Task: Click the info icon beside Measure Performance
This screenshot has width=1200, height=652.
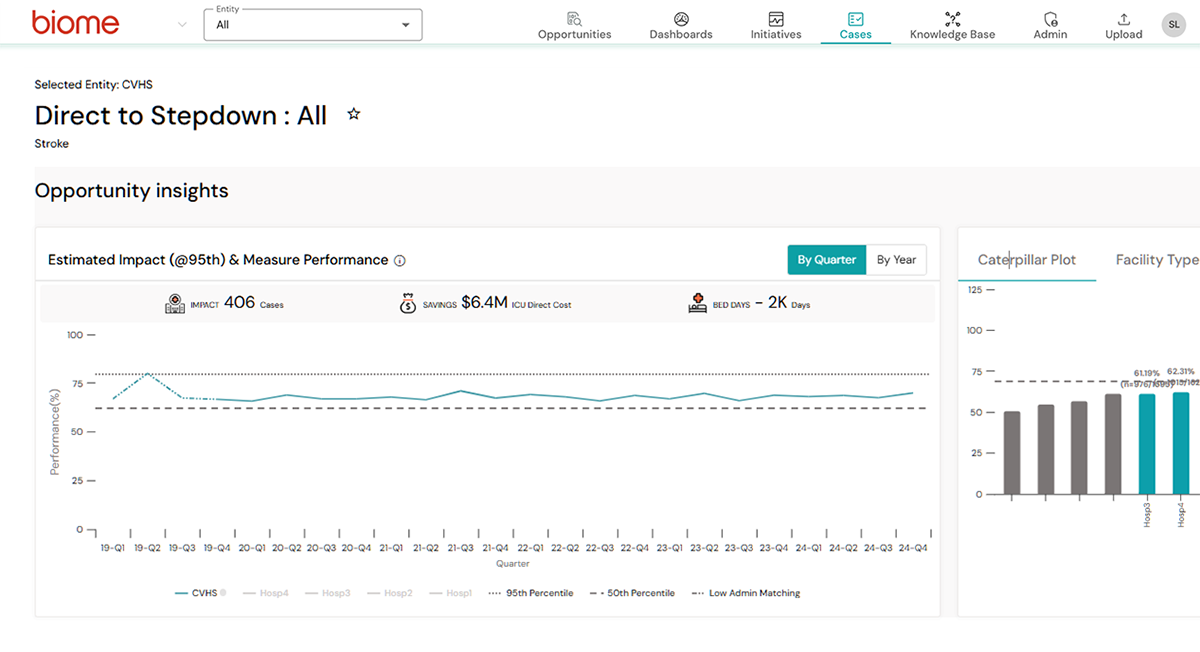Action: (400, 261)
